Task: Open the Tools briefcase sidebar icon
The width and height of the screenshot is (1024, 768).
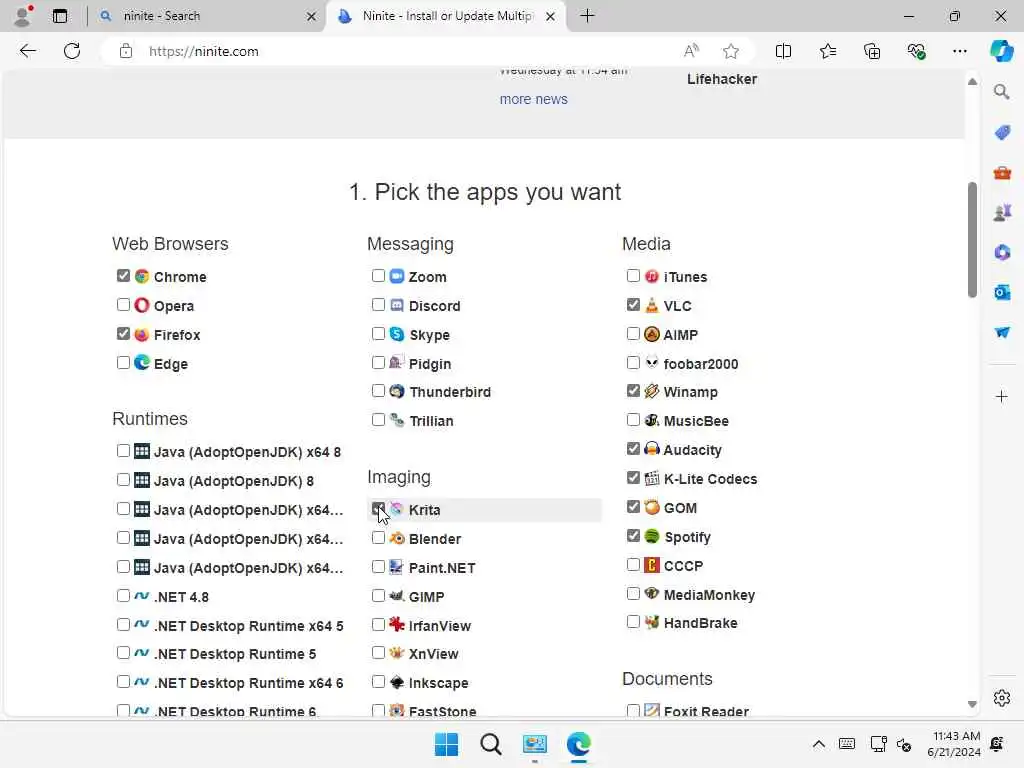Action: [1002, 173]
